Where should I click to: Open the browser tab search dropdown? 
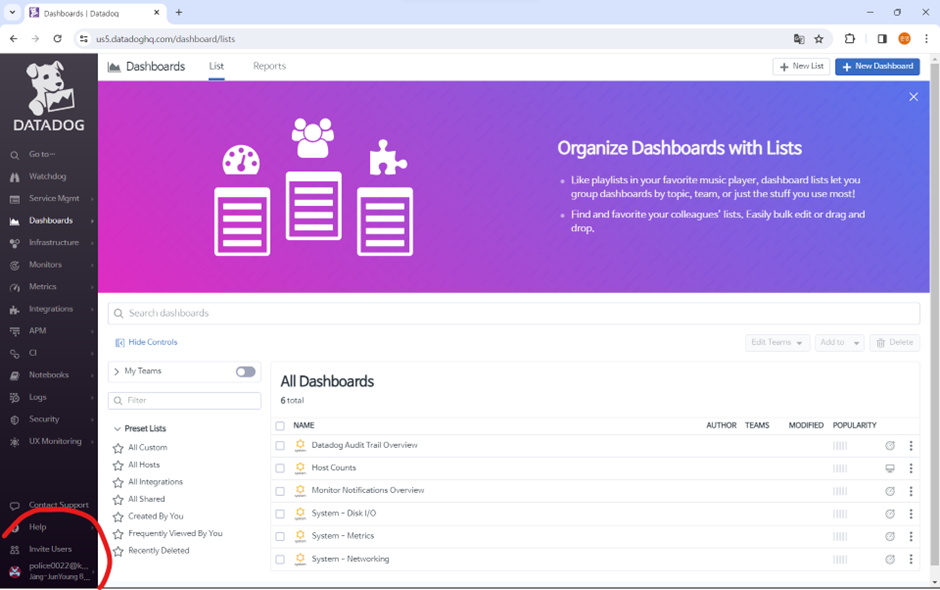point(12,12)
